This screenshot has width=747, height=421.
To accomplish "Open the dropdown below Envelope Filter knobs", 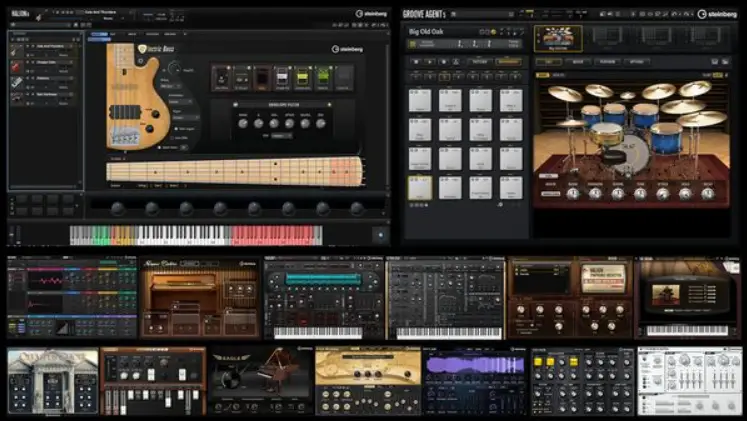I will (281, 136).
